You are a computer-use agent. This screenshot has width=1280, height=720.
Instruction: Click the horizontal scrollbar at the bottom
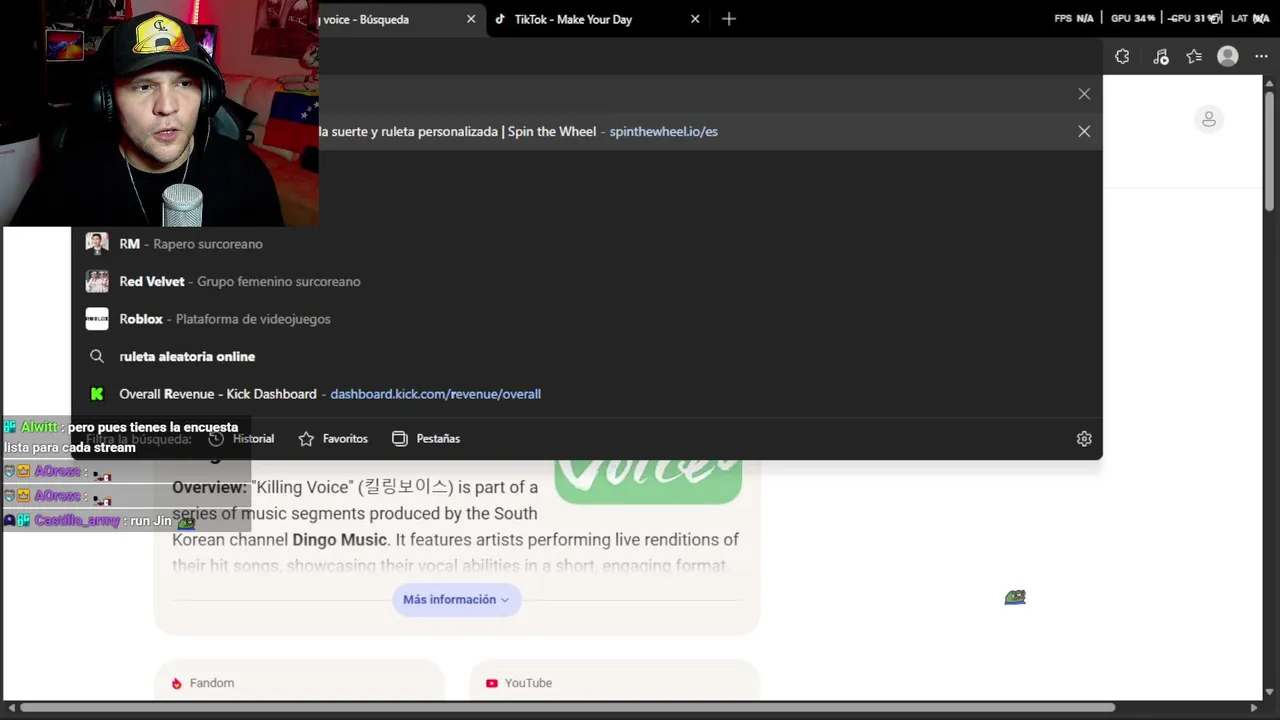click(x=568, y=708)
